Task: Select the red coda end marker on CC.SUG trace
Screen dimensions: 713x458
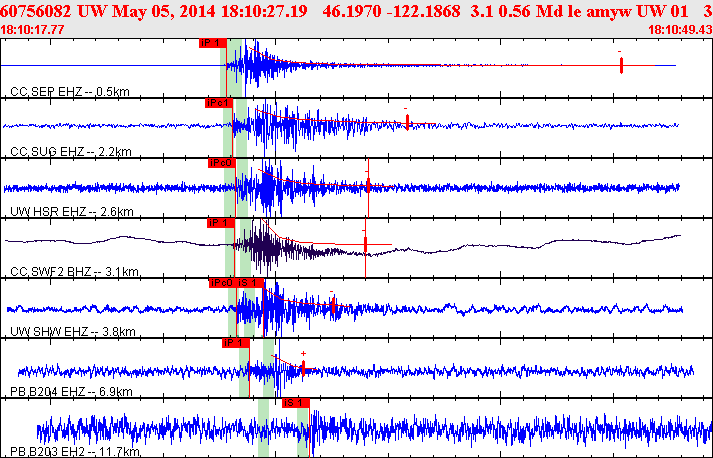Action: coord(407,121)
